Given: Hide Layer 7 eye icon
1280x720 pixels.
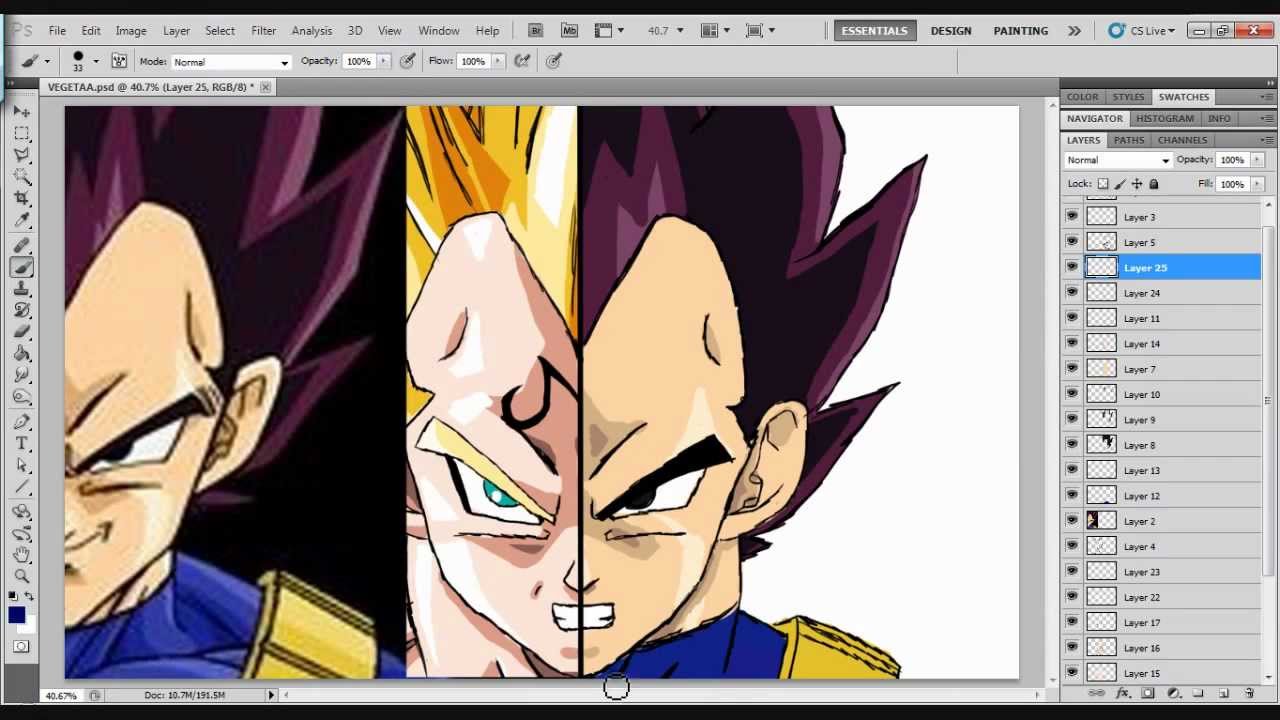Looking at the screenshot, I should click(x=1072, y=369).
